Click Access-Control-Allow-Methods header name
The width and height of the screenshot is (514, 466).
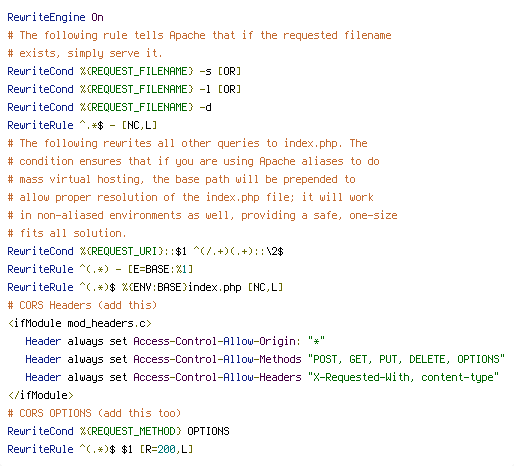click(217, 359)
